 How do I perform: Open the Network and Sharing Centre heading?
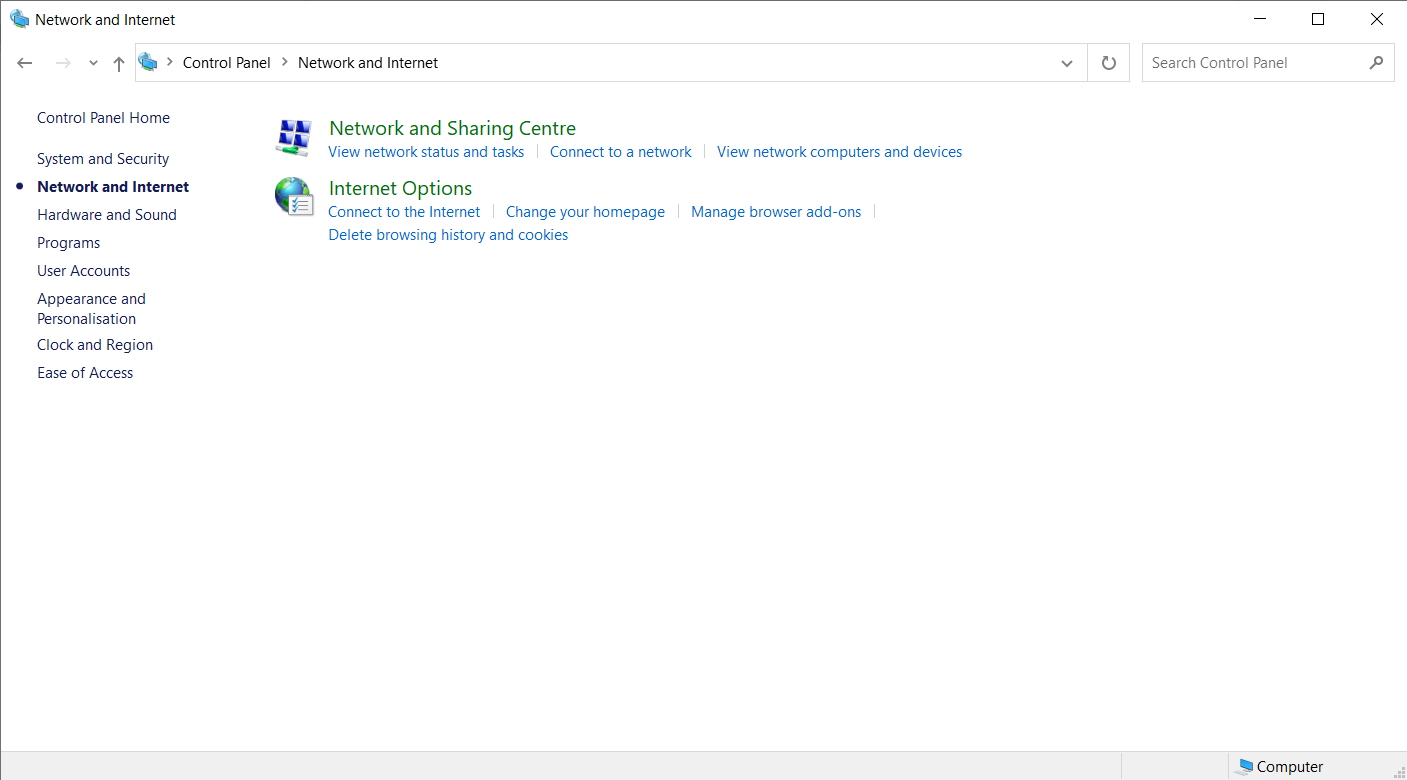[x=452, y=128]
